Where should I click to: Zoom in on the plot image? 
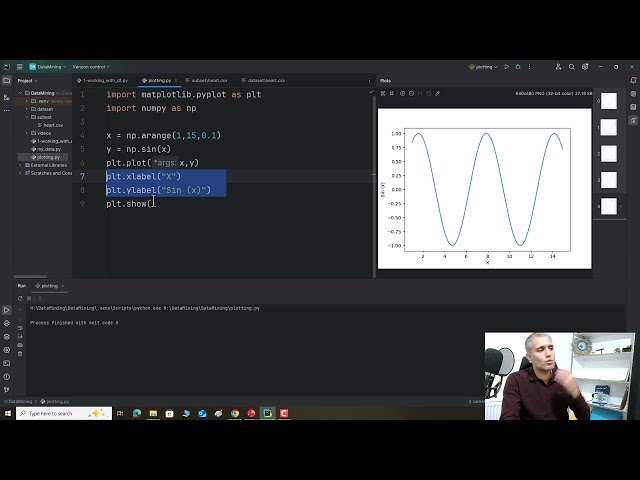402,93
